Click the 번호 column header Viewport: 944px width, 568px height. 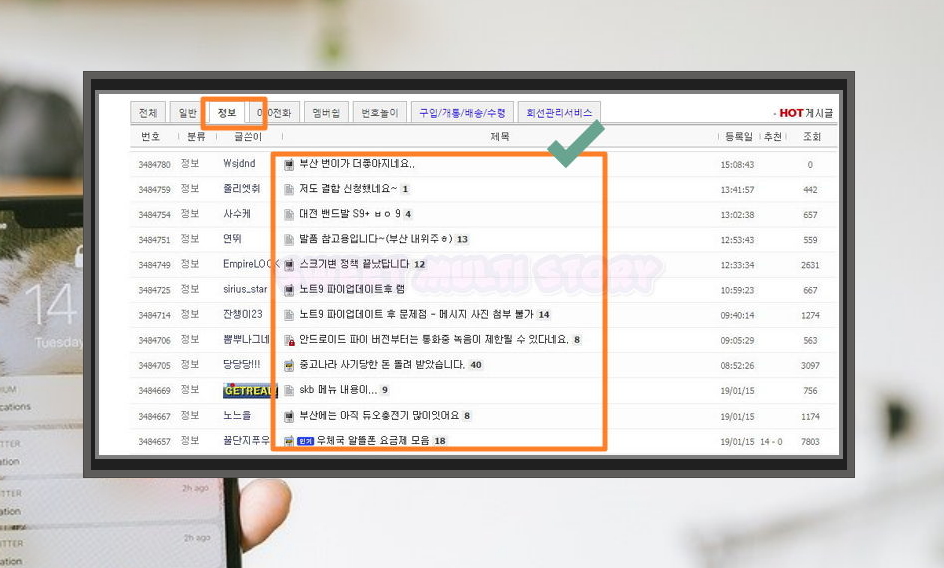[151, 137]
